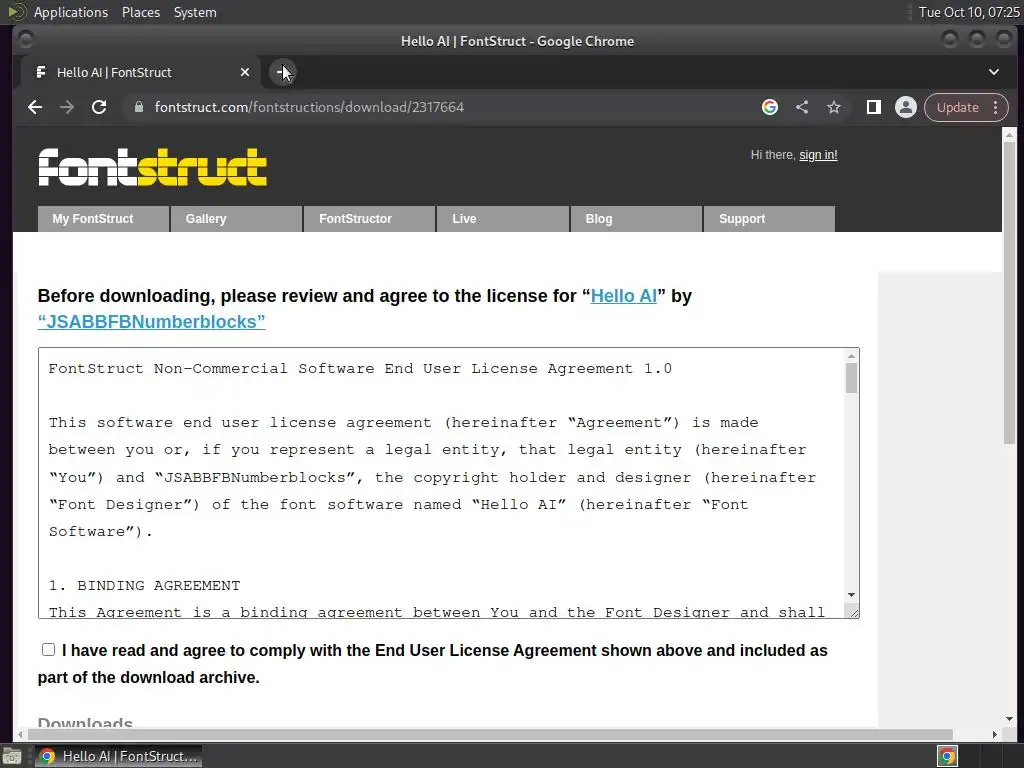Open Chrome's three-dot menu
Screen dimensions: 1024x768
[995, 107]
